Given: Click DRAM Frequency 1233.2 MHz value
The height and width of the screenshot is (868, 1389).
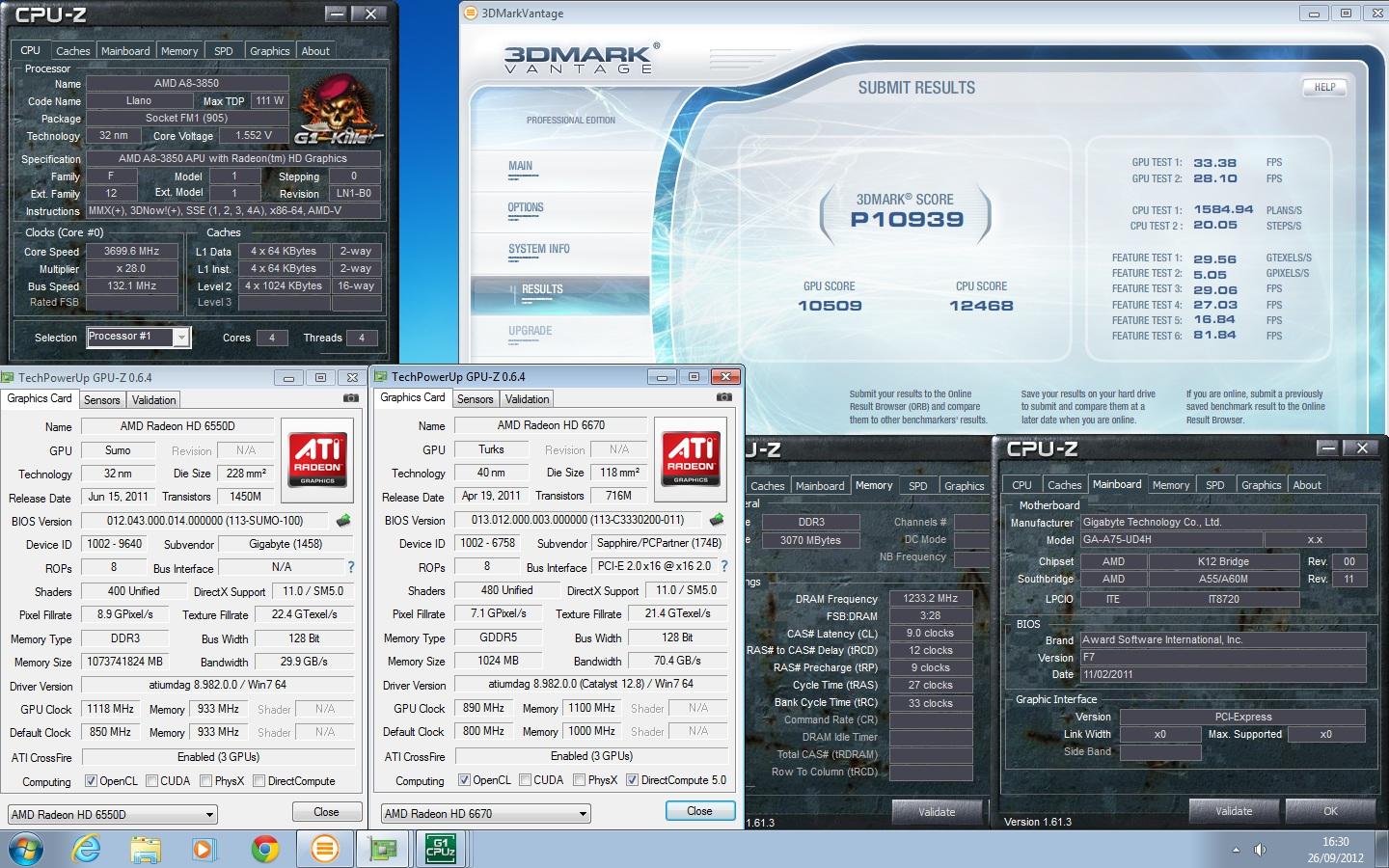Looking at the screenshot, I should click(x=931, y=598).
